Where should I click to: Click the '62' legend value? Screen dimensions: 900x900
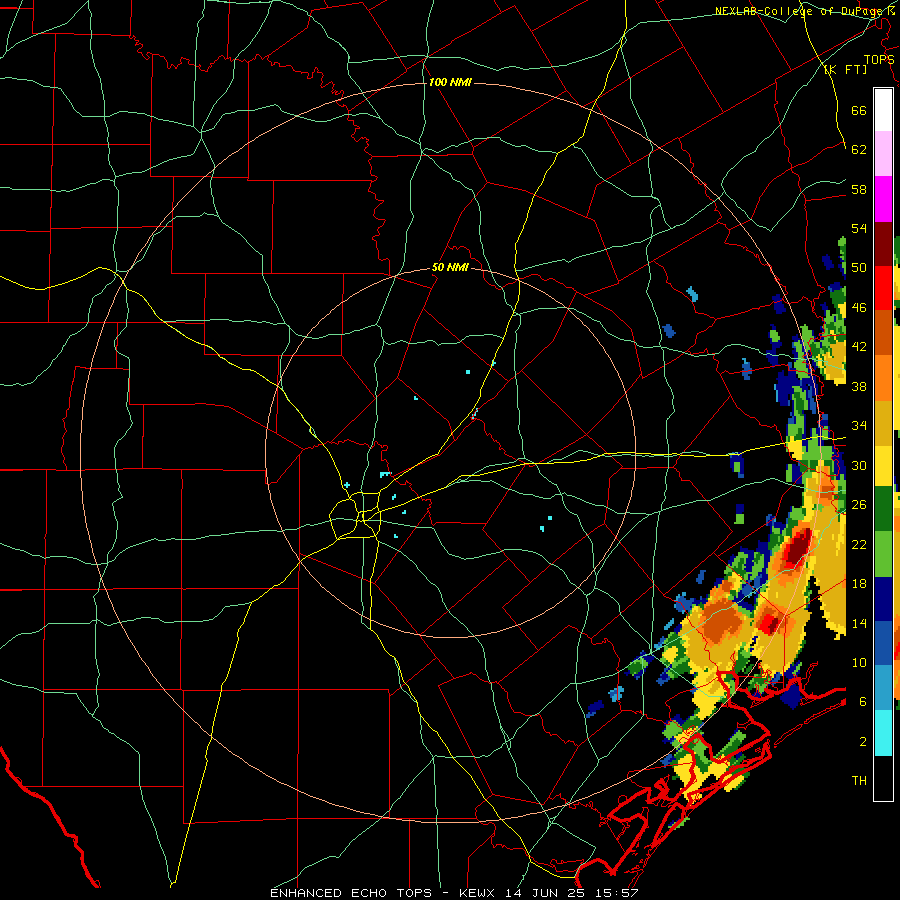click(x=859, y=150)
